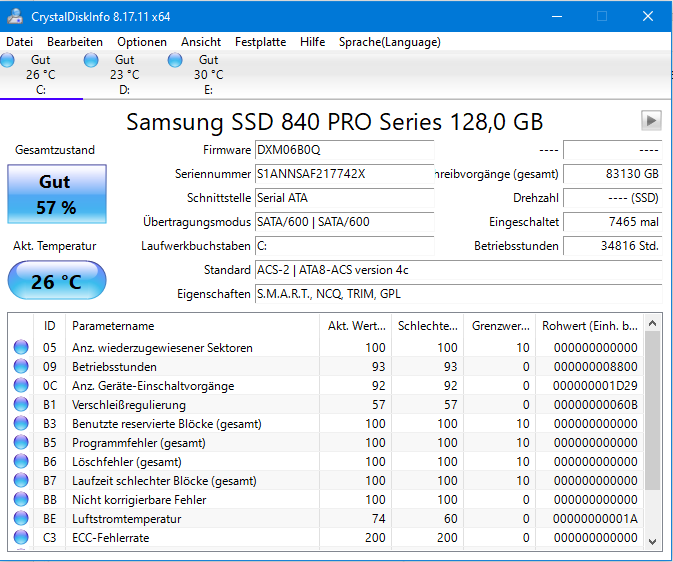Click status circle for attribute B7
Viewport: 673px width, 562px height.
21,480
